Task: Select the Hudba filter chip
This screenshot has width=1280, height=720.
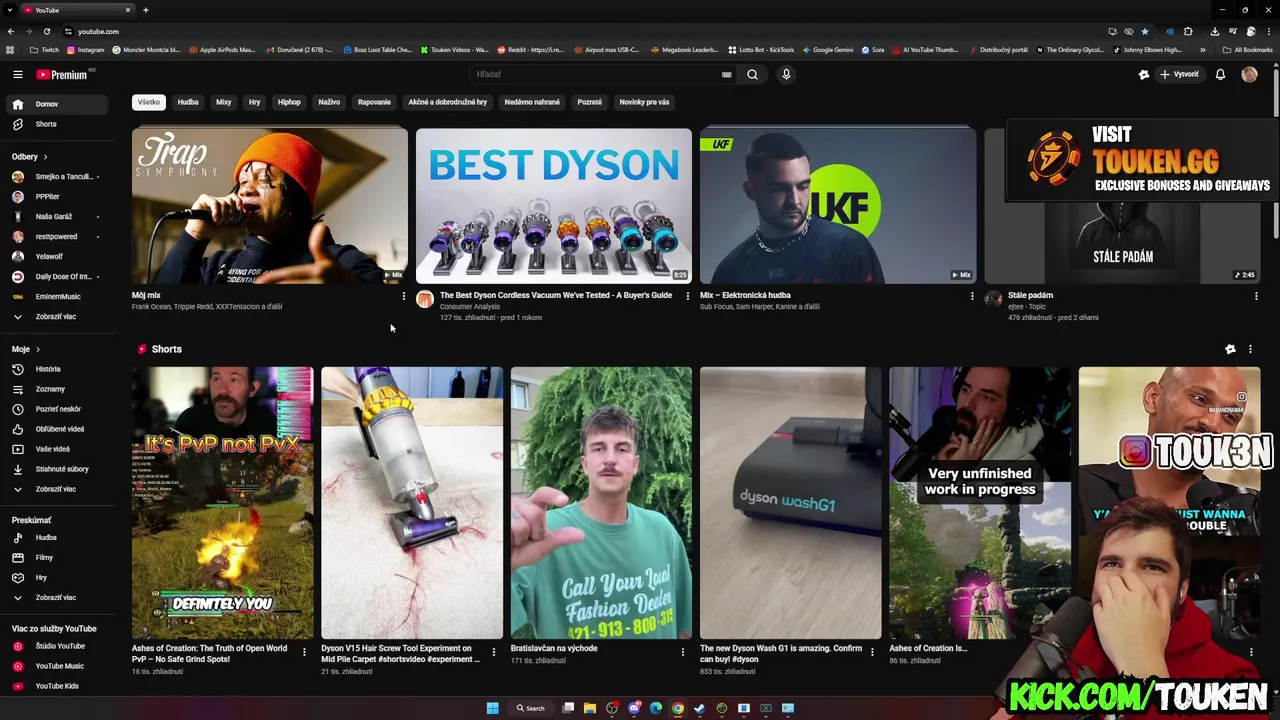Action: tap(188, 102)
